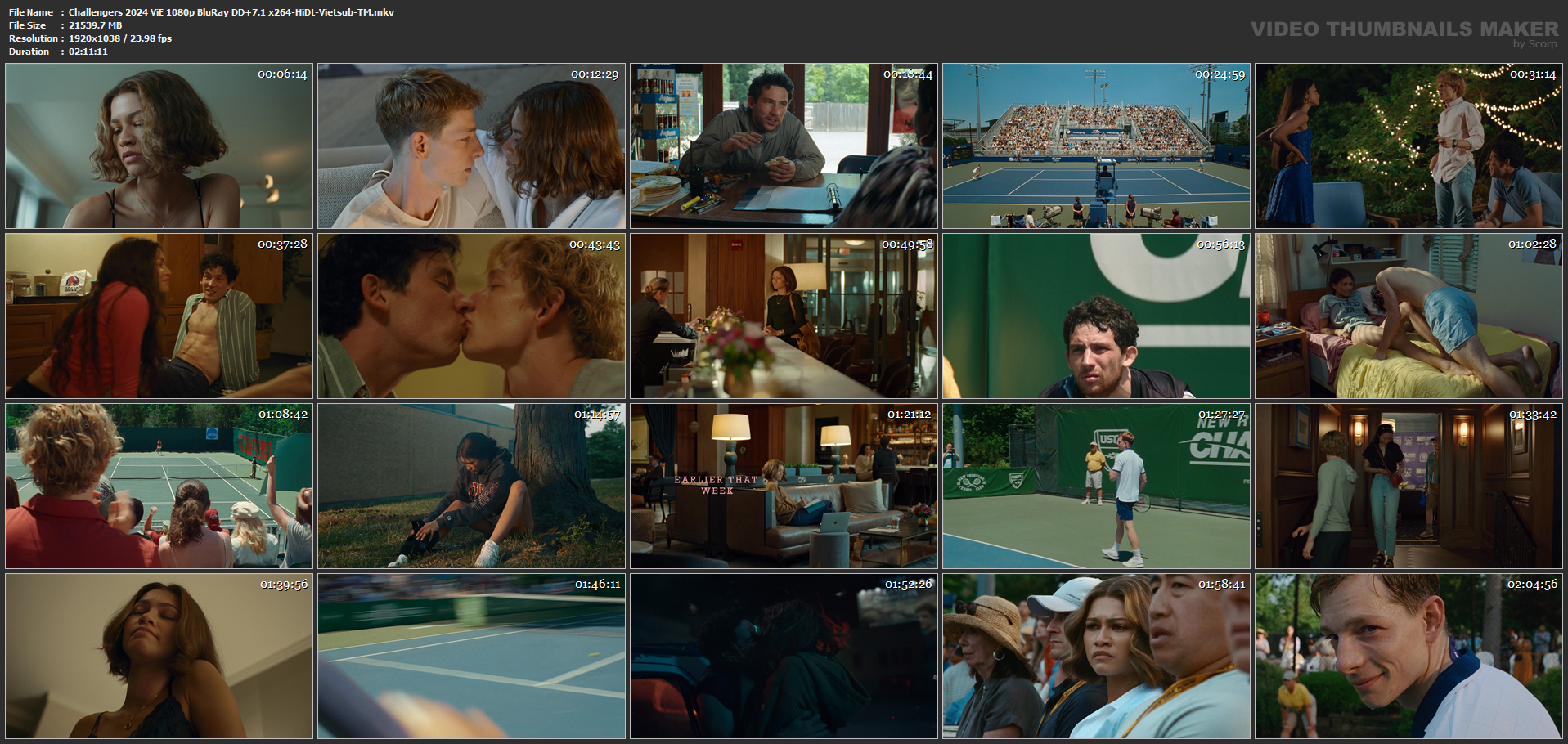Click the thumbnail stamped 00:56:13
The width and height of the screenshot is (1568, 744).
click(1097, 316)
